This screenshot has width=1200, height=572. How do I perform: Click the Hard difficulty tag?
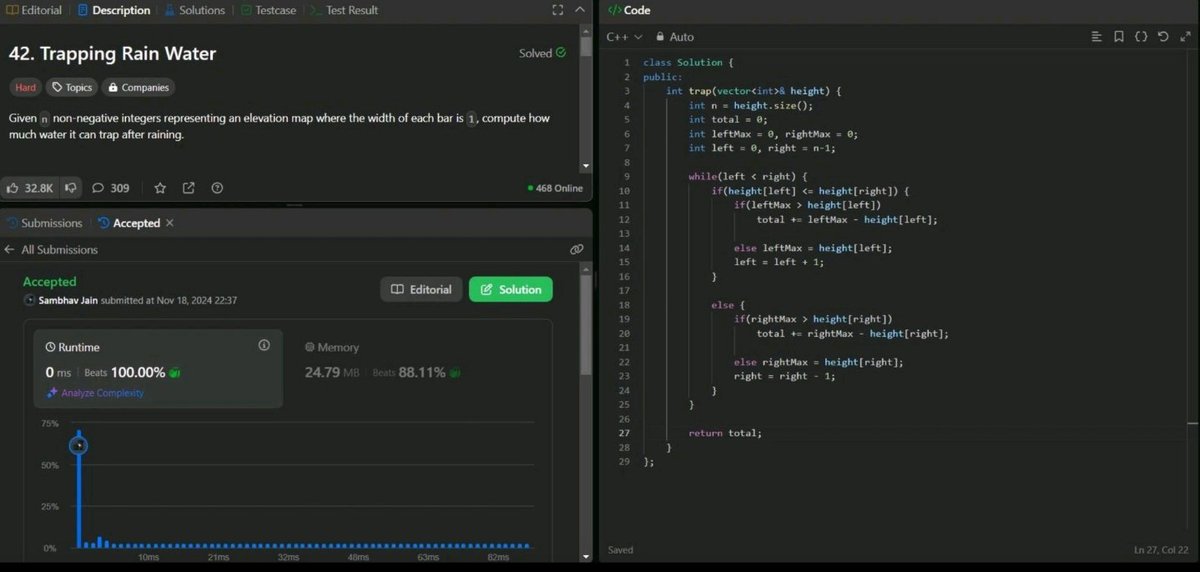tap(25, 87)
